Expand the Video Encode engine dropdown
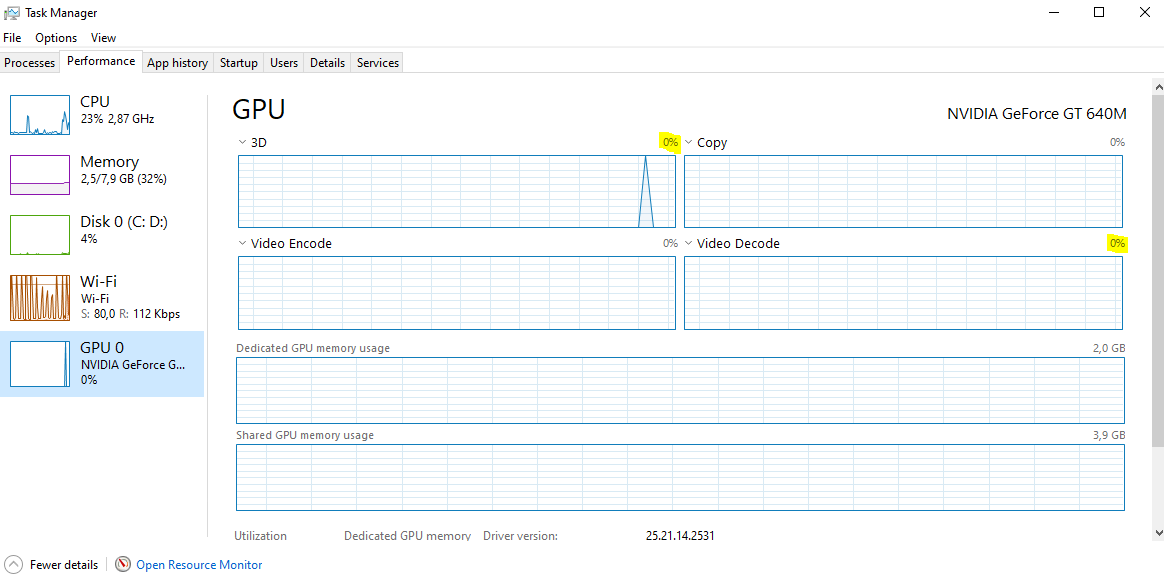 tap(242, 243)
